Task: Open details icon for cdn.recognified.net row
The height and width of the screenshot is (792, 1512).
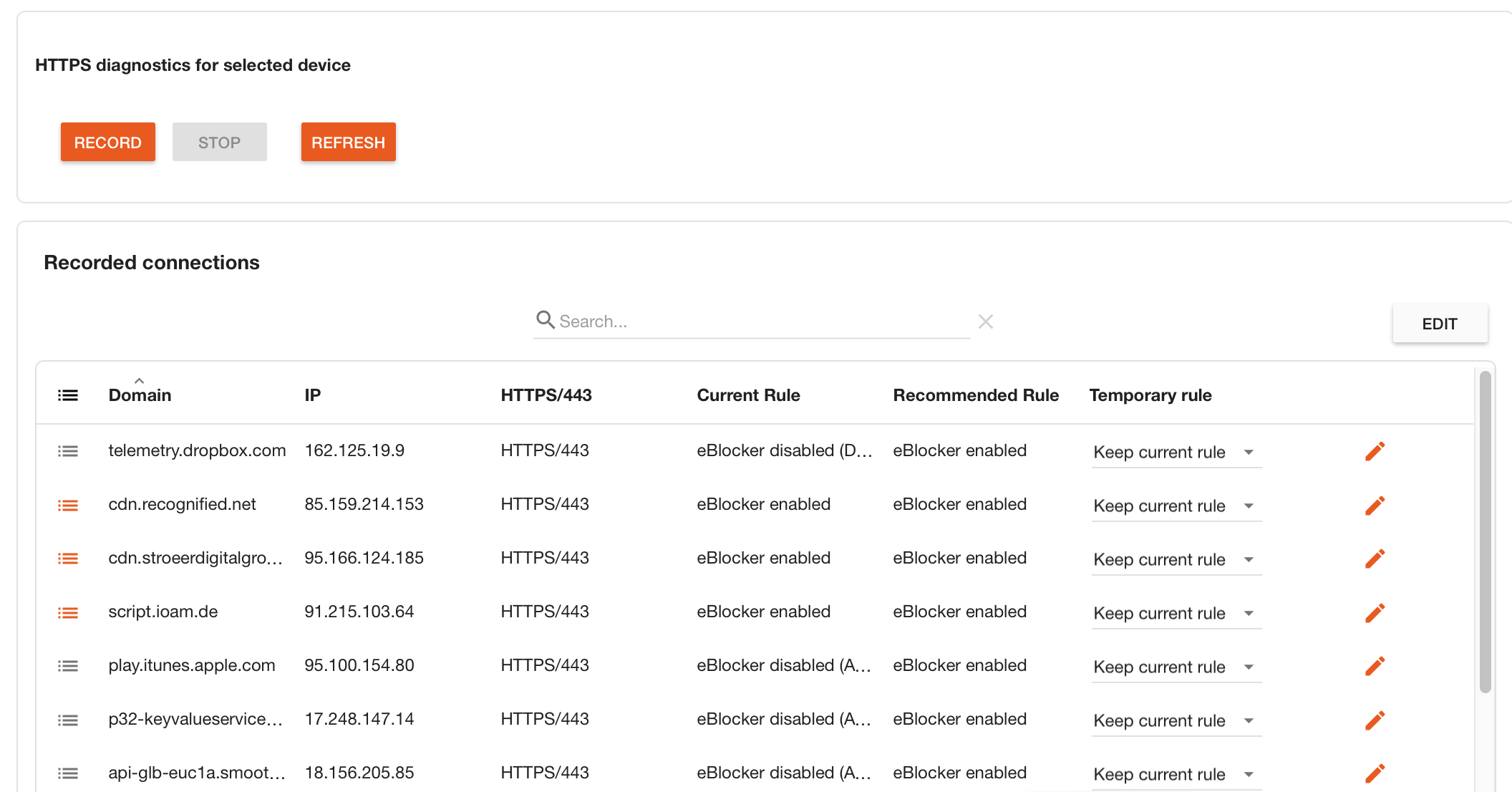Action: click(68, 506)
